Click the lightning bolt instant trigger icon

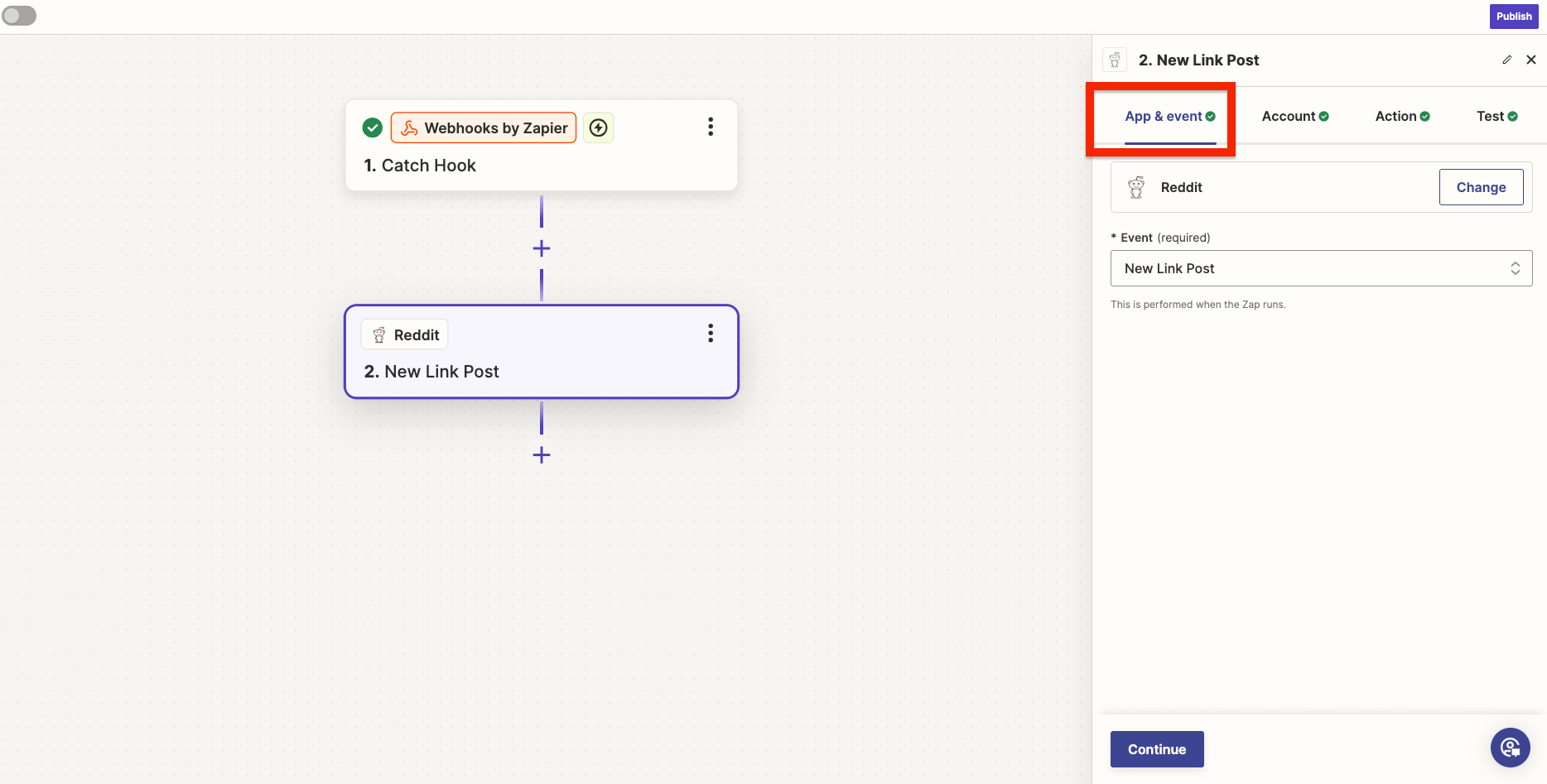tap(598, 127)
